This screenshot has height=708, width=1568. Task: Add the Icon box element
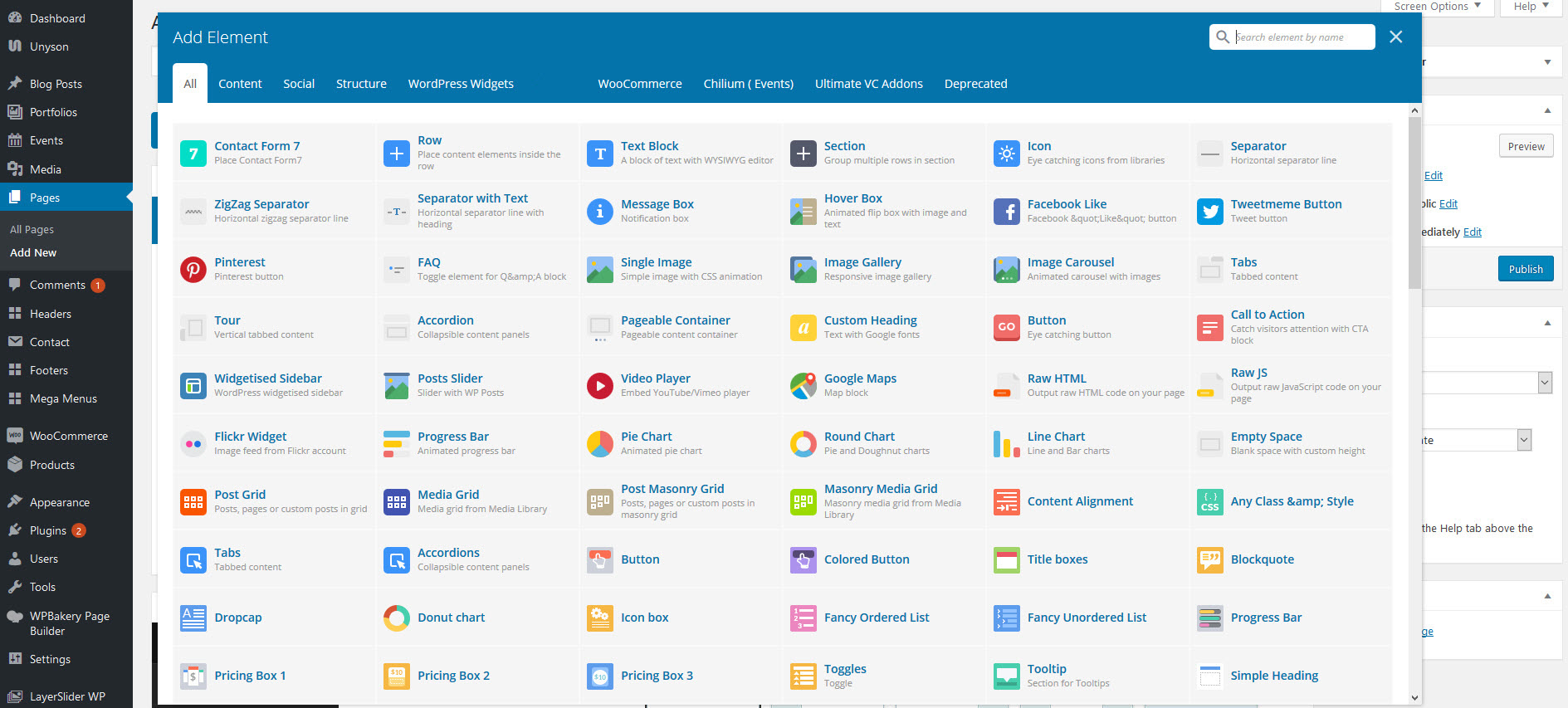click(681, 618)
